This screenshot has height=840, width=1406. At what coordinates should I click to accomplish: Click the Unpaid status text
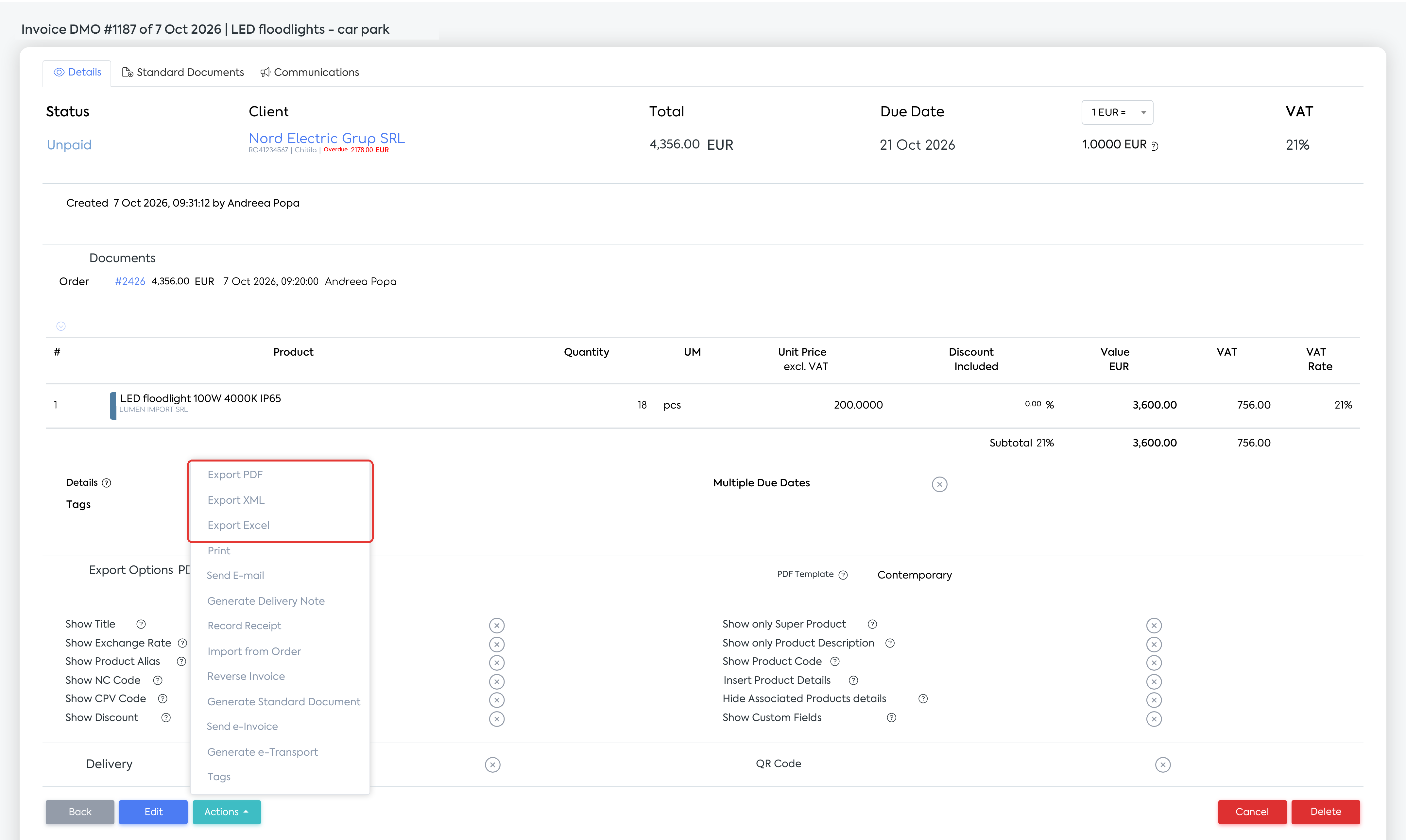pyautogui.click(x=69, y=145)
